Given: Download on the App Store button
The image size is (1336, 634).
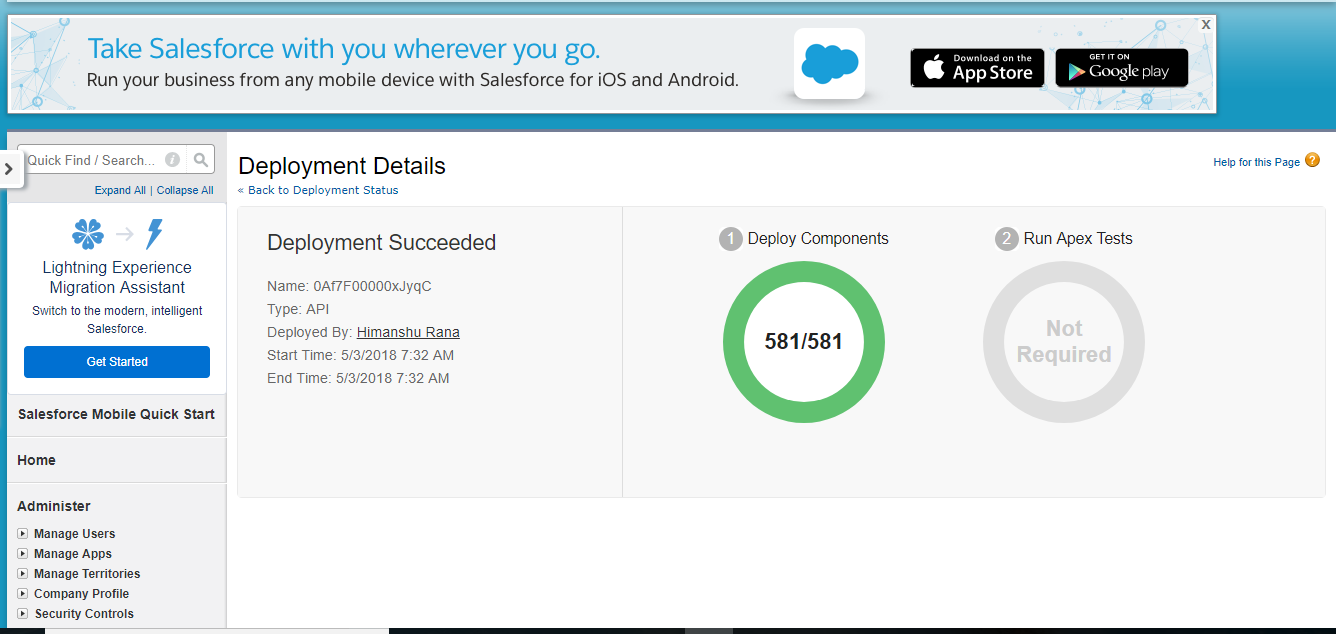Looking at the screenshot, I should coord(977,68).
